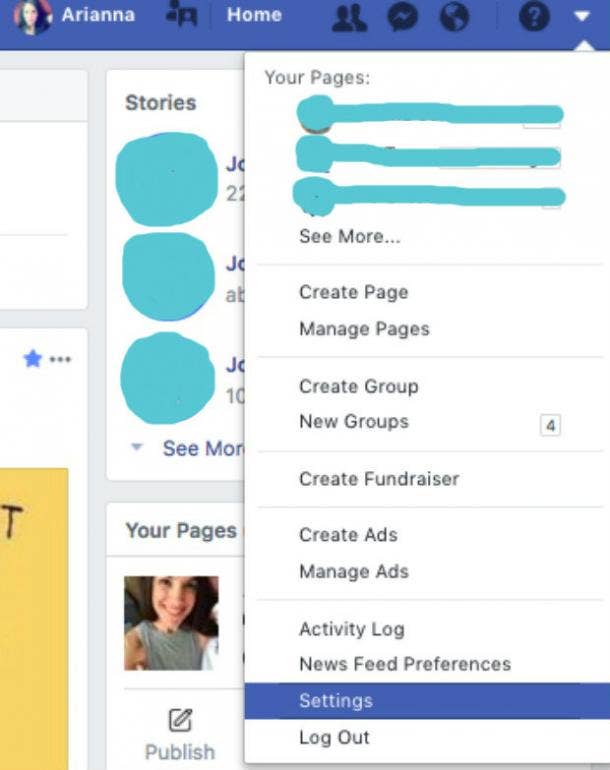Open the three-dot options menu
Screen dimensions: 610x770
click(60, 359)
